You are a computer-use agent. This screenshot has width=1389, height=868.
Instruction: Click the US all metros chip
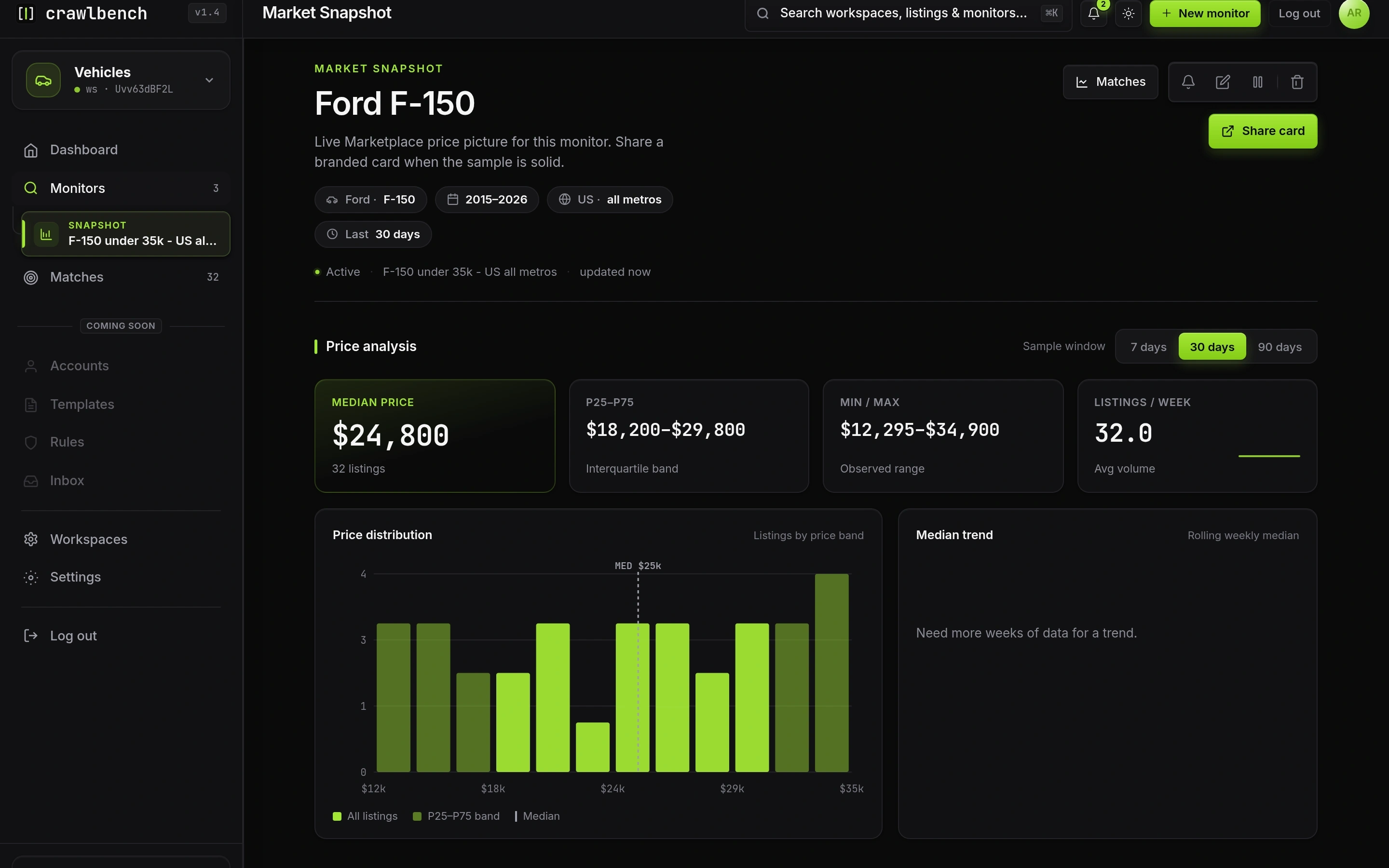[x=610, y=200]
